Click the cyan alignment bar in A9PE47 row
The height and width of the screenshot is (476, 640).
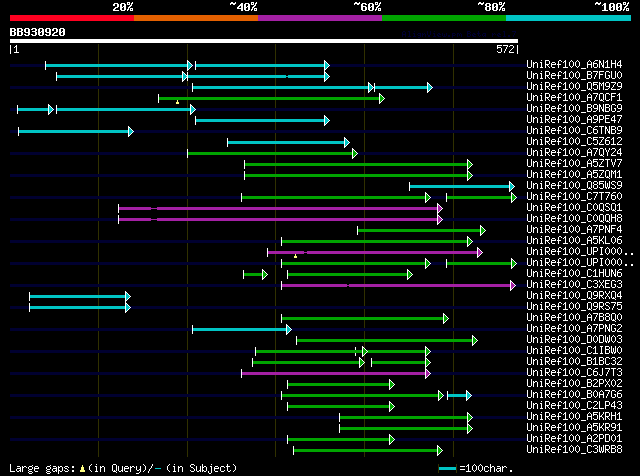click(x=262, y=120)
